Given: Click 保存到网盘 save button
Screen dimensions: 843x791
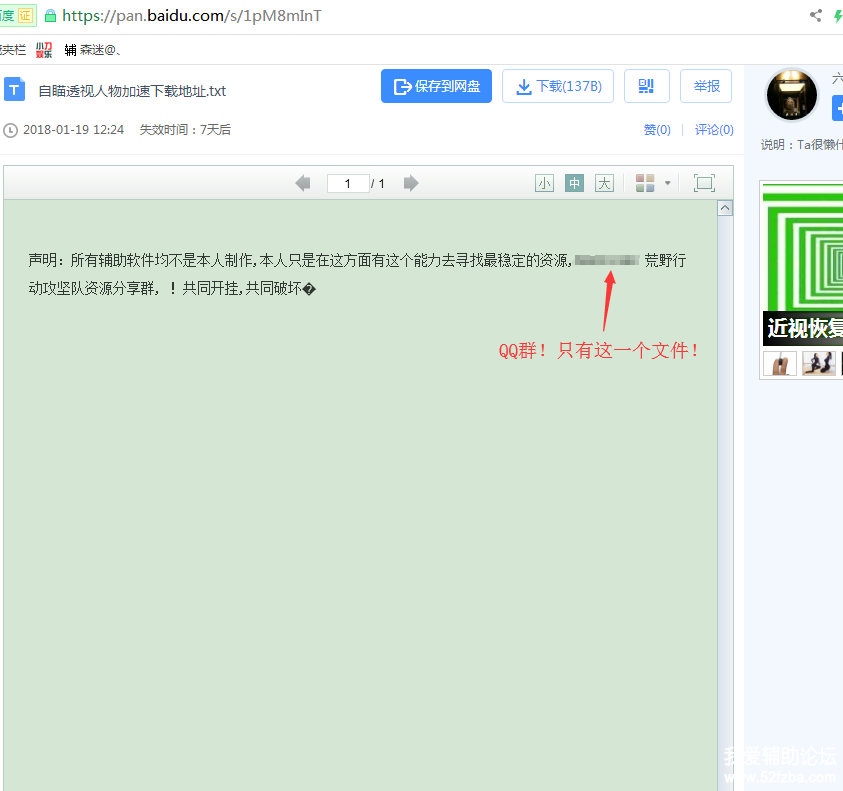Looking at the screenshot, I should [436, 86].
